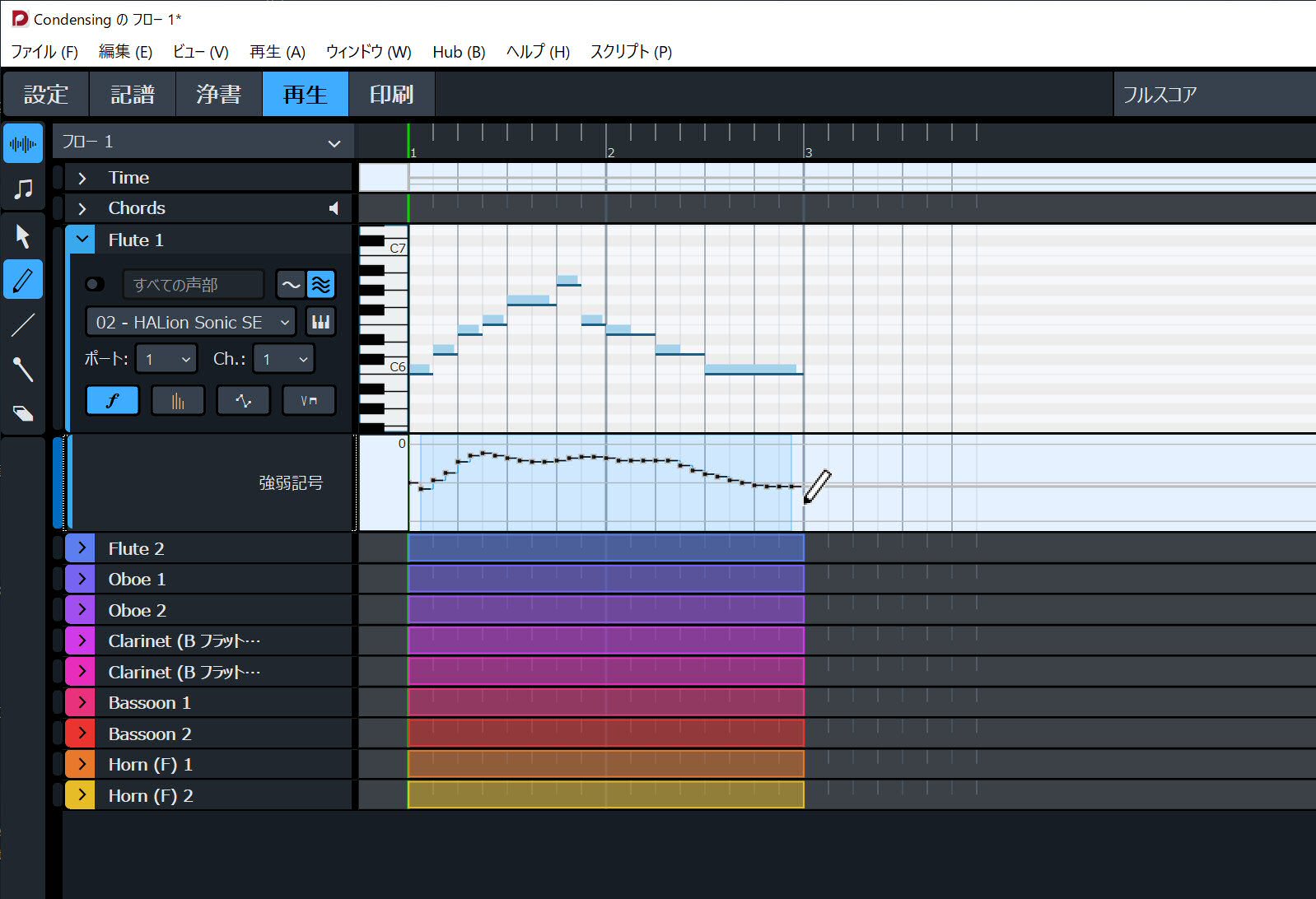This screenshot has width=1316, height=899.
Task: Open the ファイル (F) menu
Action: pos(44,52)
